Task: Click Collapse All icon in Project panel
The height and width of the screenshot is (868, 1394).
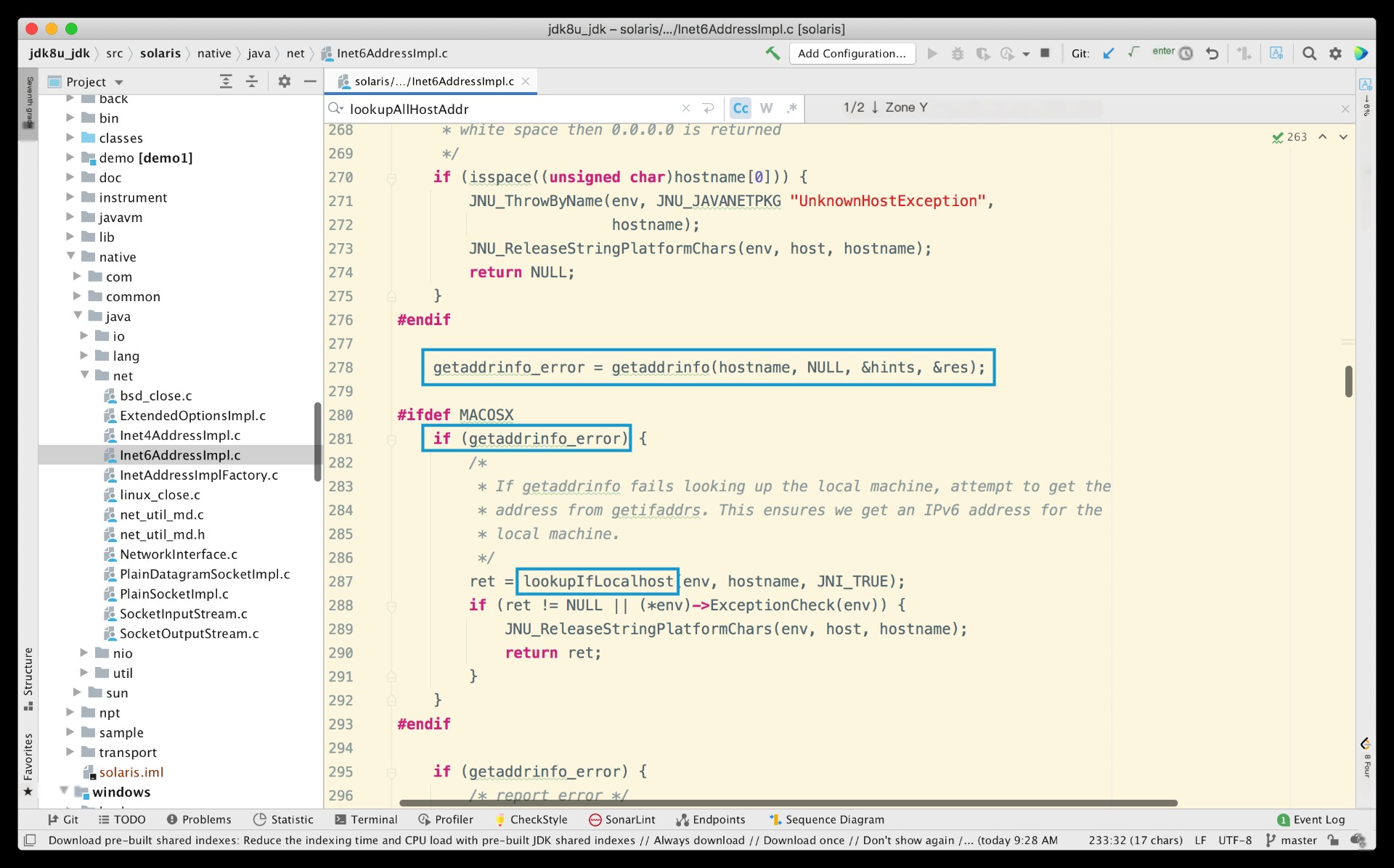Action: coord(252,81)
